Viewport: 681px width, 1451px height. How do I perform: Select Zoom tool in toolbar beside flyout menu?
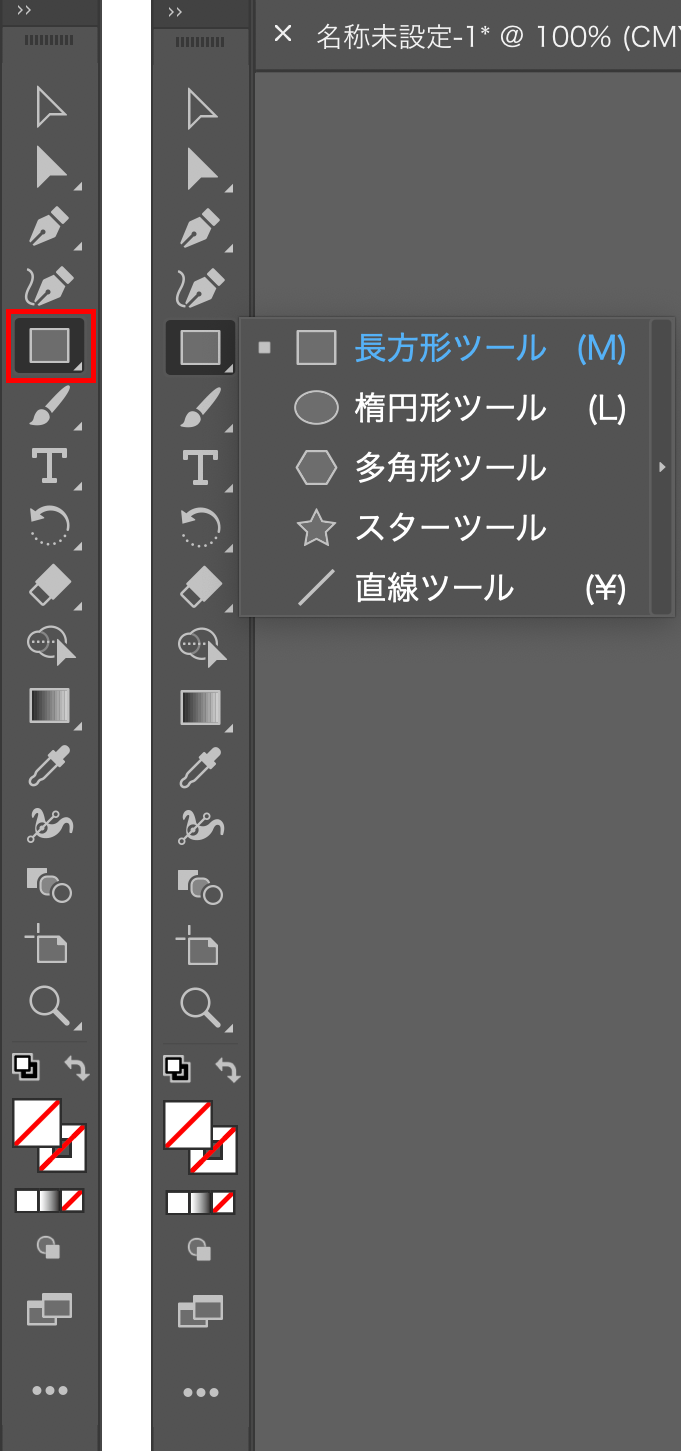click(x=201, y=1006)
